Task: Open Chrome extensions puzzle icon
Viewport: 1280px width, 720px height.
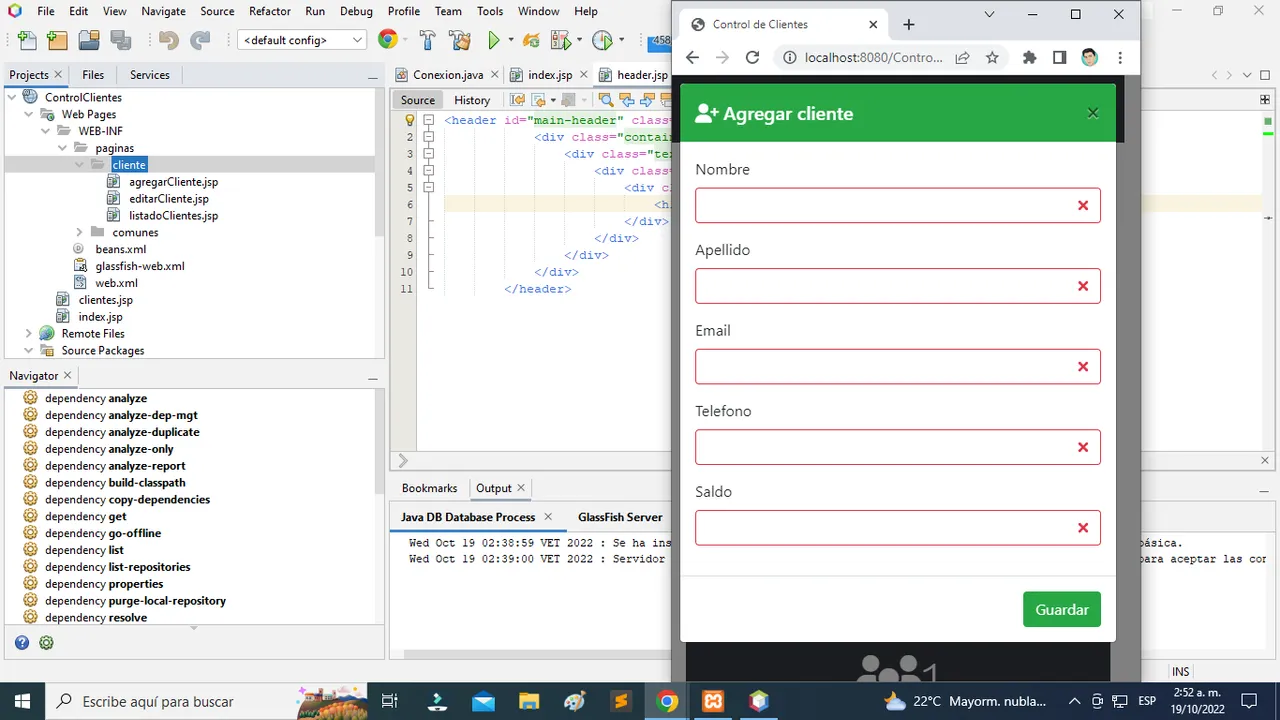Action: tap(1029, 57)
